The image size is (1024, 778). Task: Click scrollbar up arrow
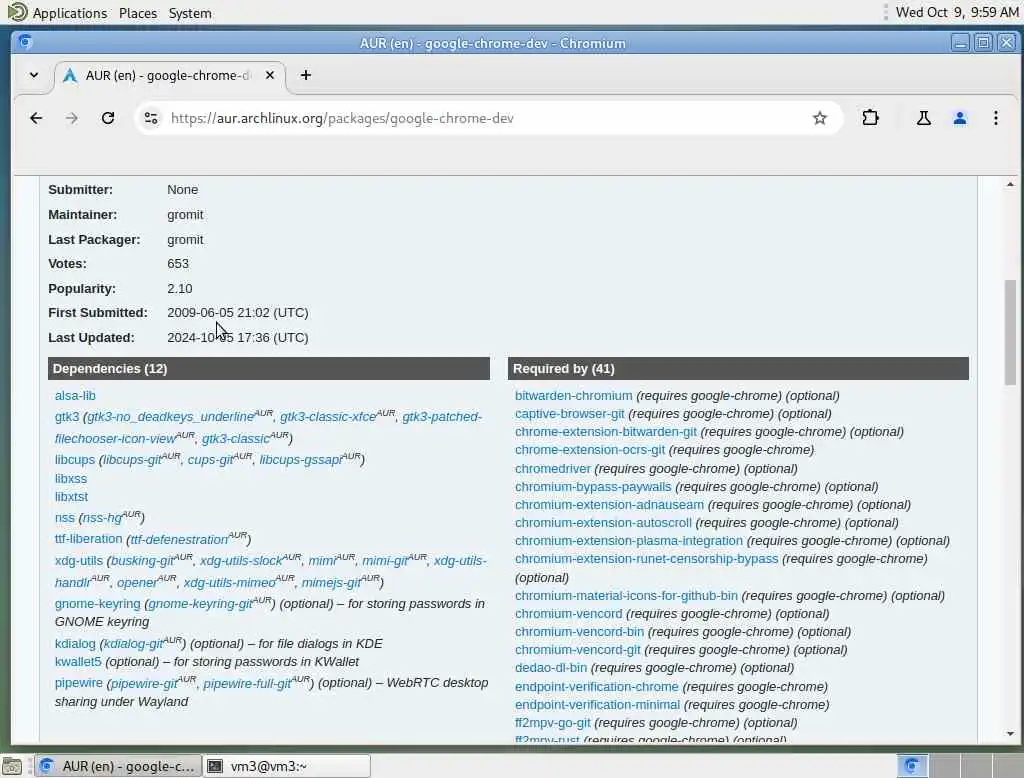click(x=1010, y=185)
